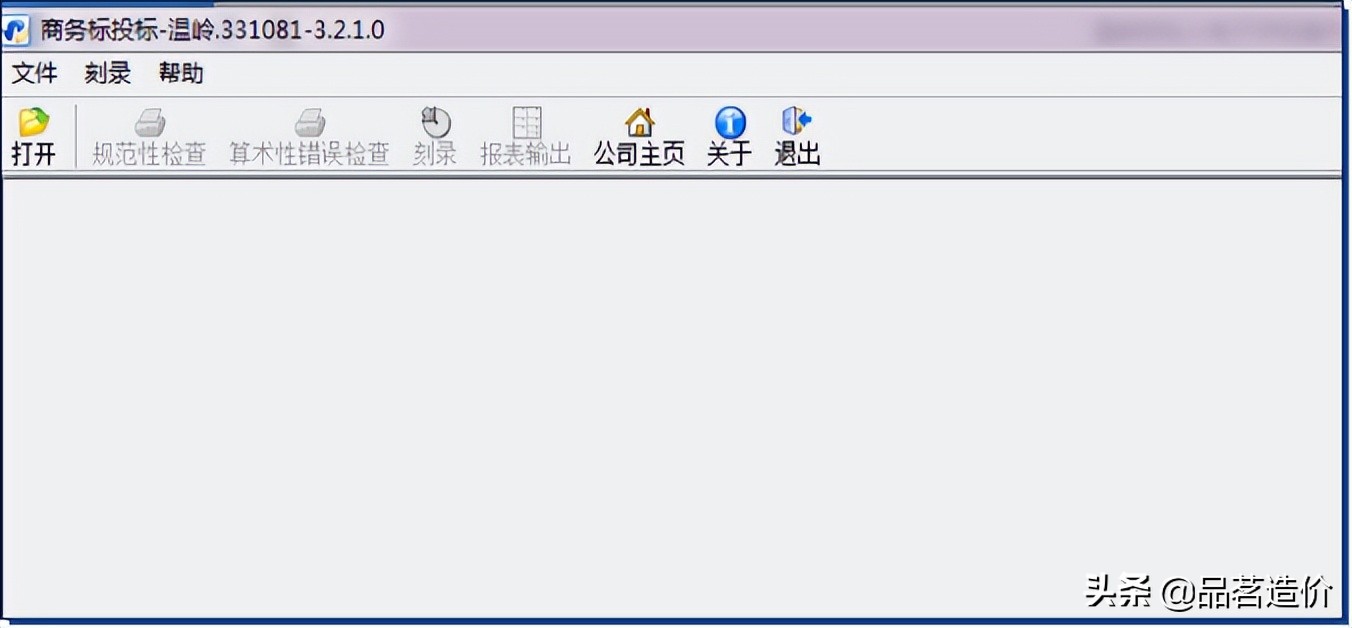Click the 关于 text label
The width and height of the screenshot is (1352, 628).
point(729,154)
